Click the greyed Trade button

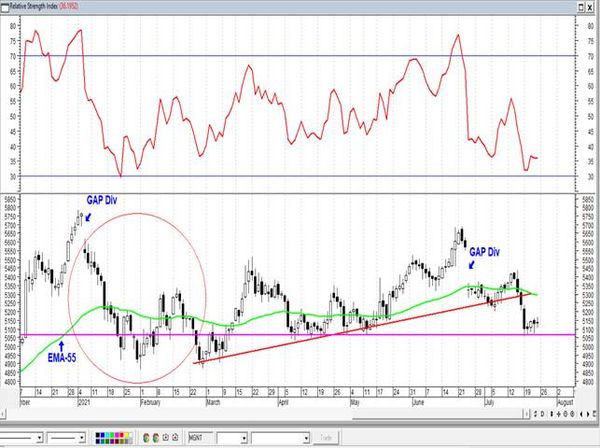[326, 438]
